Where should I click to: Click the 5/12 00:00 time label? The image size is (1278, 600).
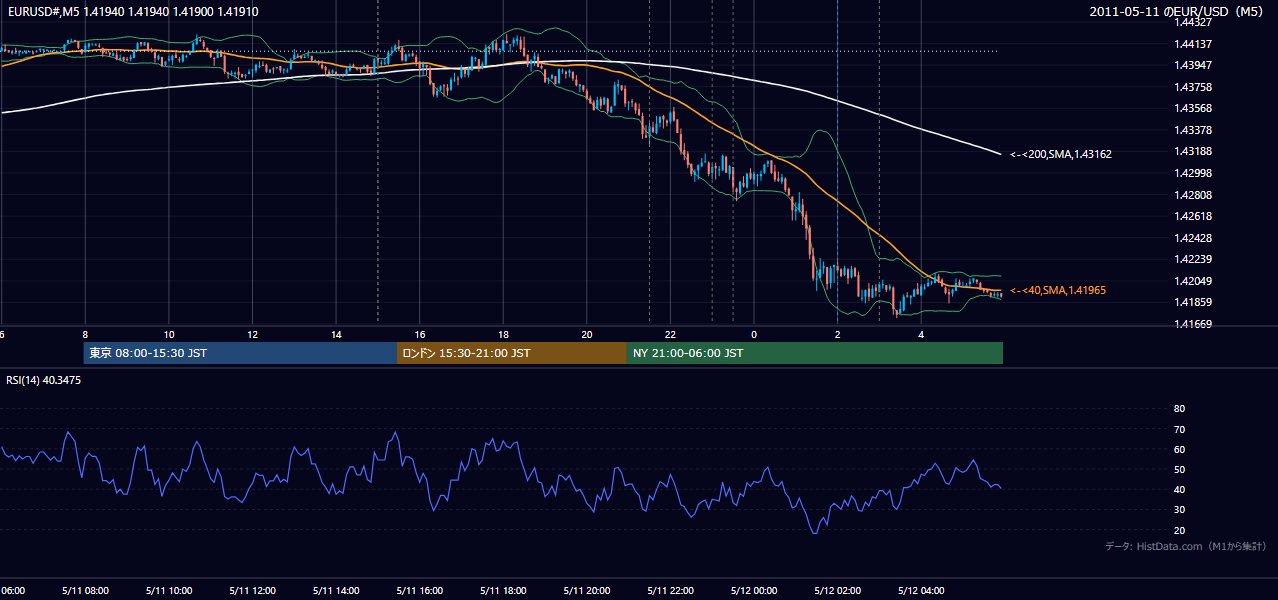(x=754, y=590)
